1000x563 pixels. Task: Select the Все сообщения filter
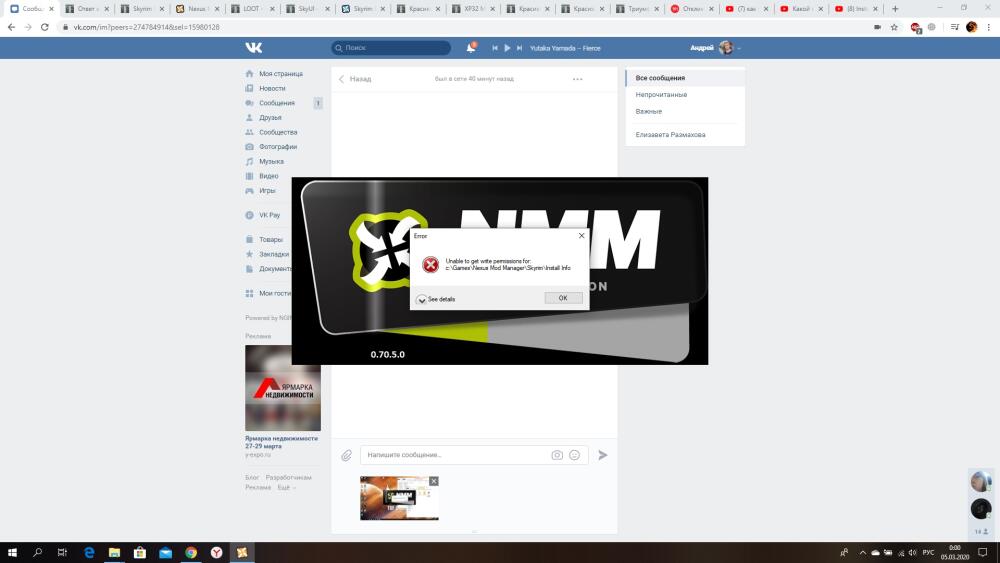pos(685,78)
